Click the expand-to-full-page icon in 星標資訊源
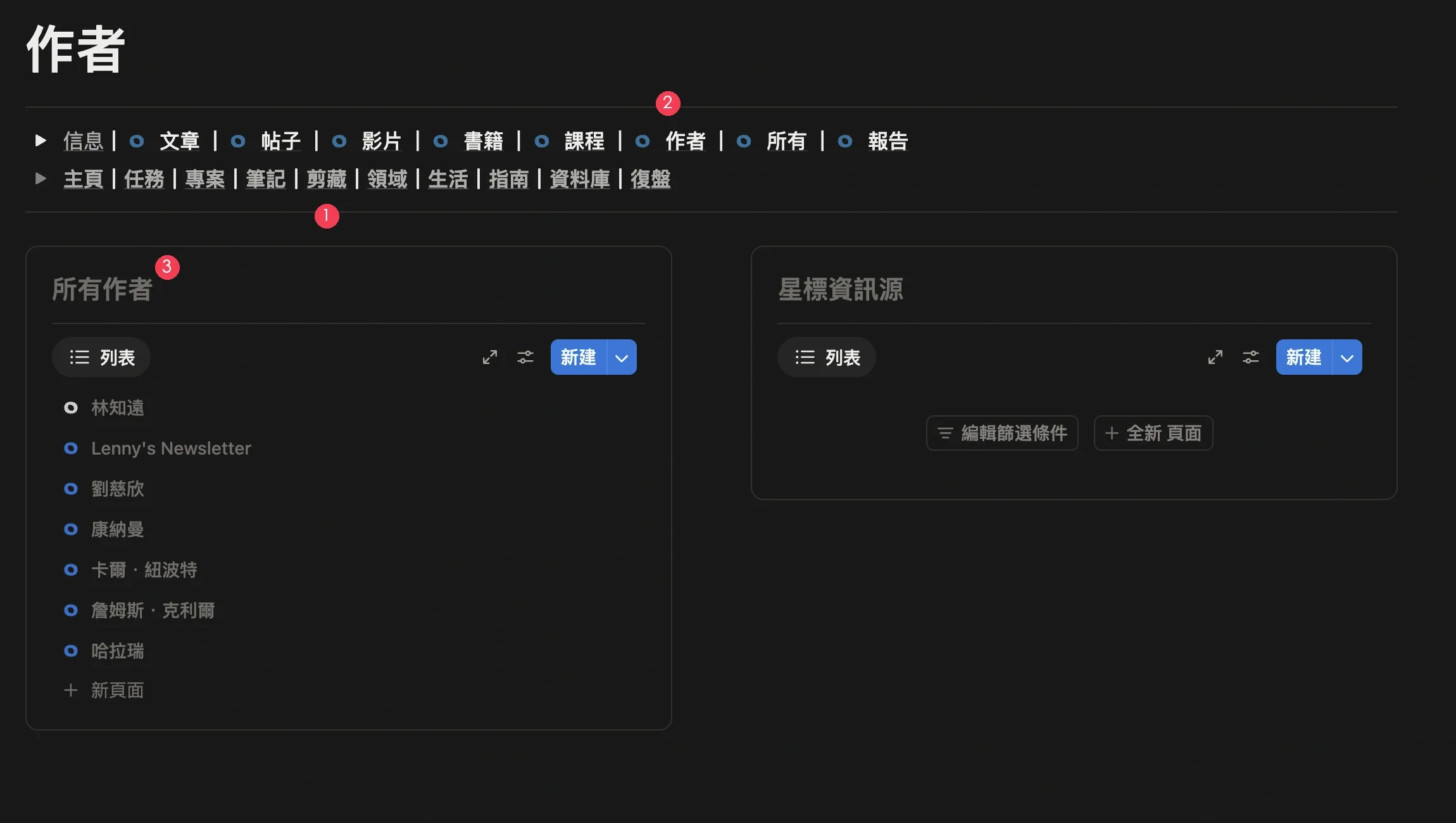The height and width of the screenshot is (823, 1456). [1215, 358]
